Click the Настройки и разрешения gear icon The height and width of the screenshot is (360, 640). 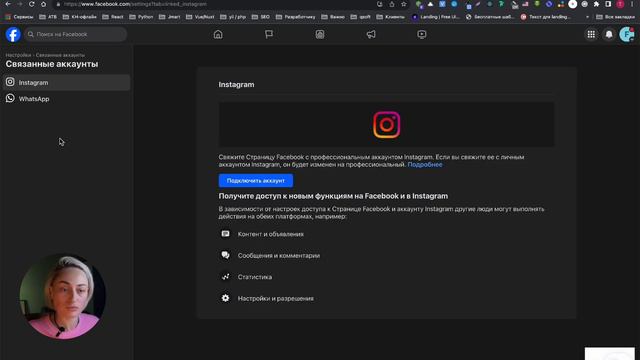tap(225, 298)
